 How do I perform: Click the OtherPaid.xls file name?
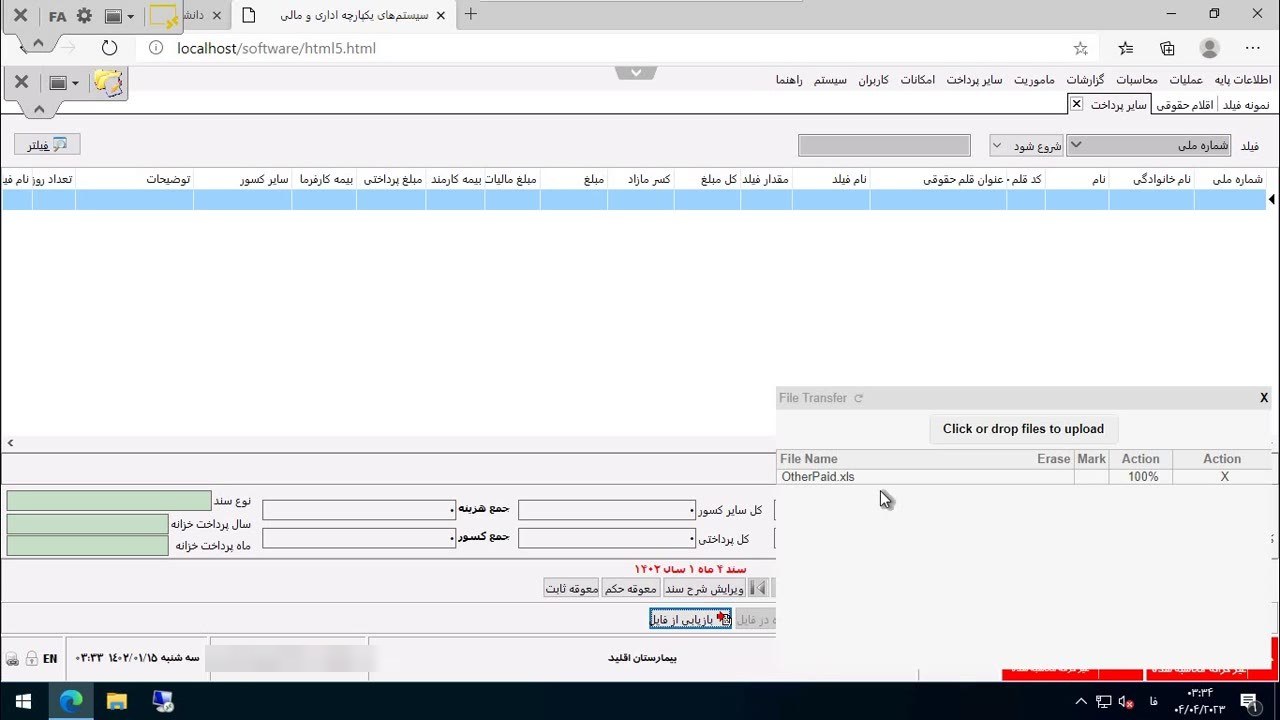click(x=818, y=477)
